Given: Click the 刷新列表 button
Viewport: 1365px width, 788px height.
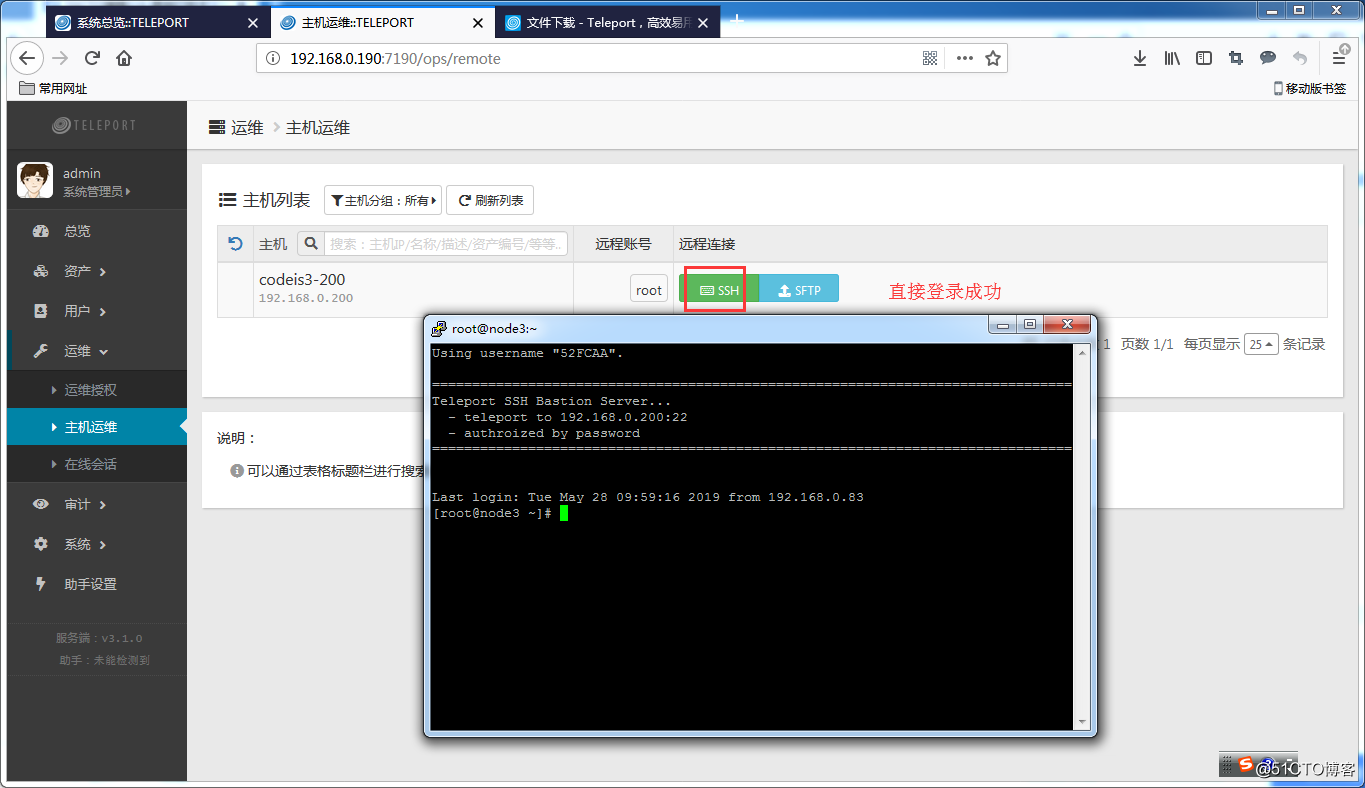Looking at the screenshot, I should (x=490, y=200).
